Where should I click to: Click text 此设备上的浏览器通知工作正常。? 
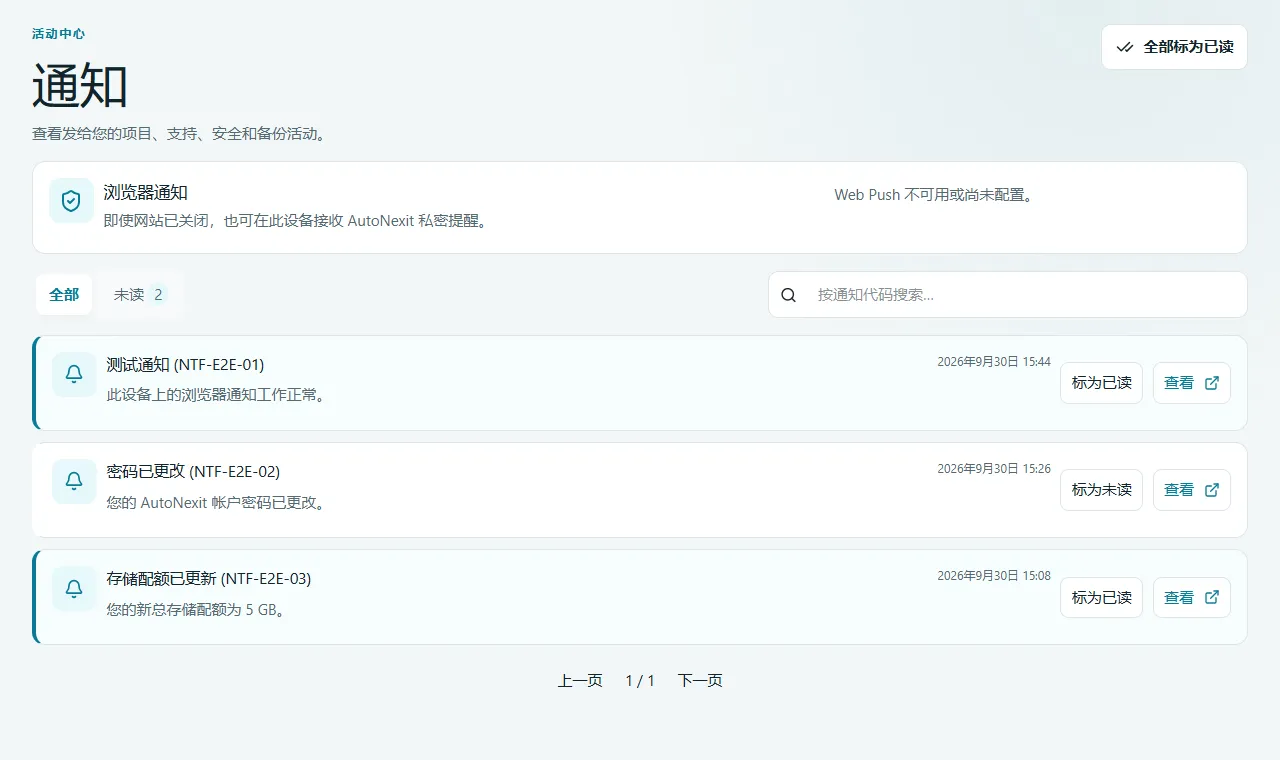pos(219,395)
